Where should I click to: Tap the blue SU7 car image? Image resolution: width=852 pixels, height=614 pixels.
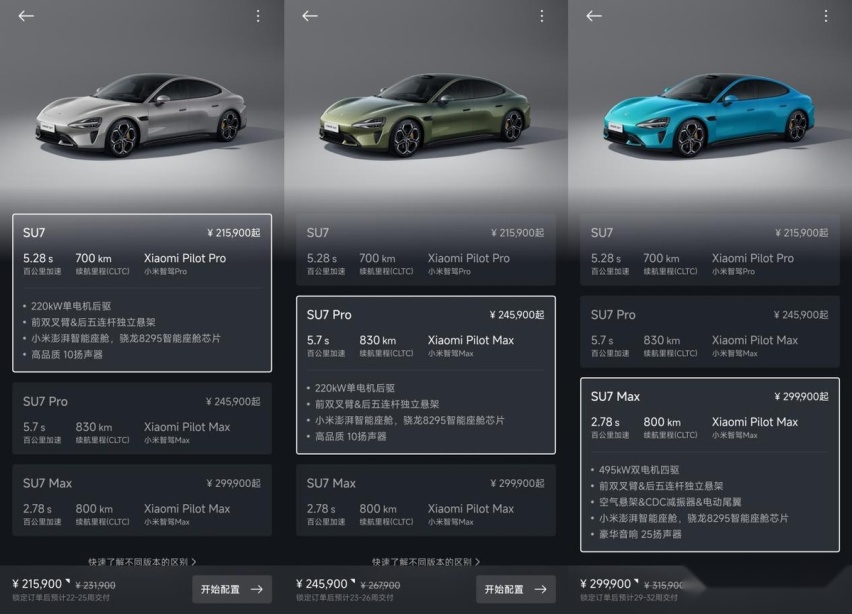[709, 116]
